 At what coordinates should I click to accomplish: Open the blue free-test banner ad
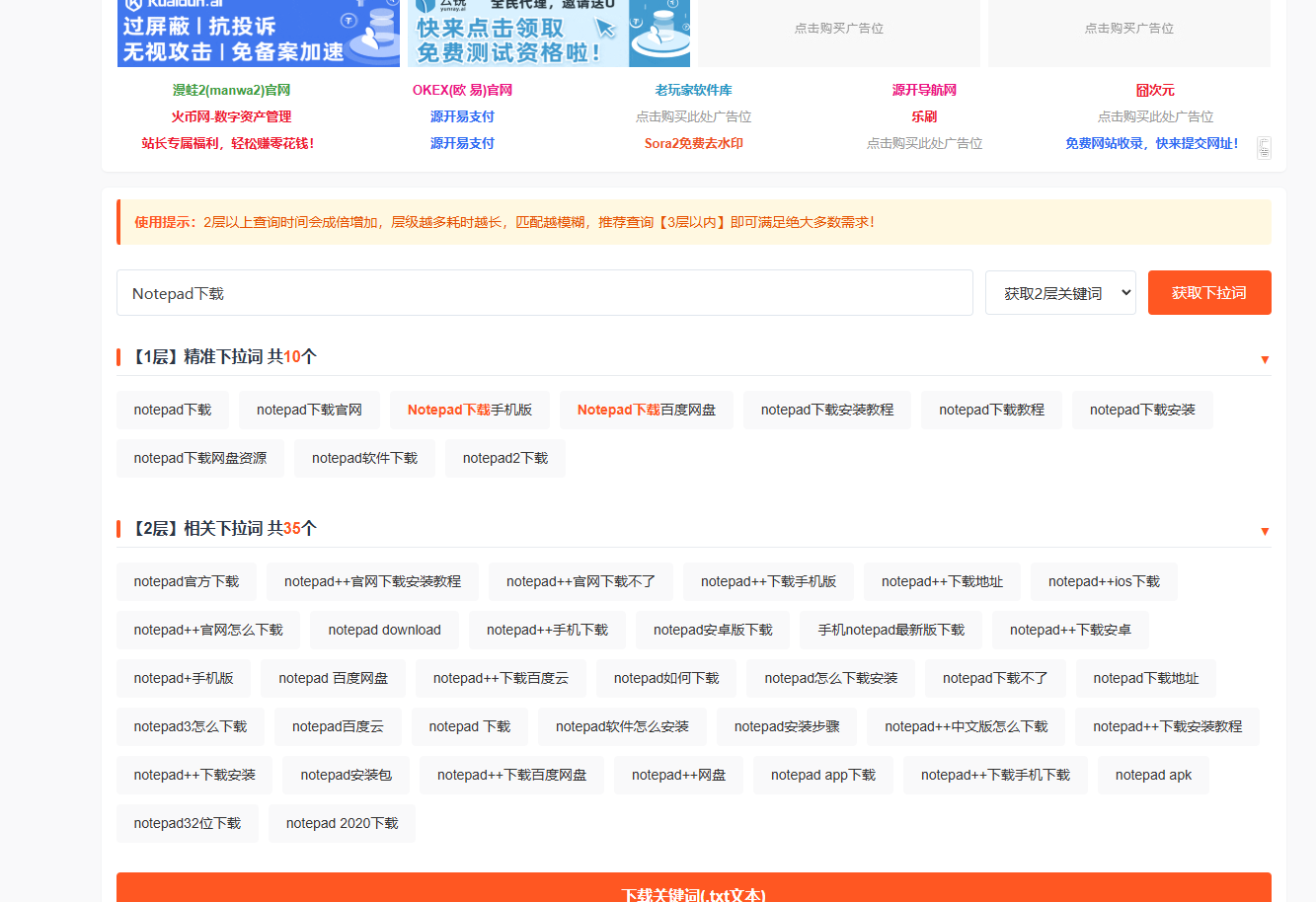548,34
